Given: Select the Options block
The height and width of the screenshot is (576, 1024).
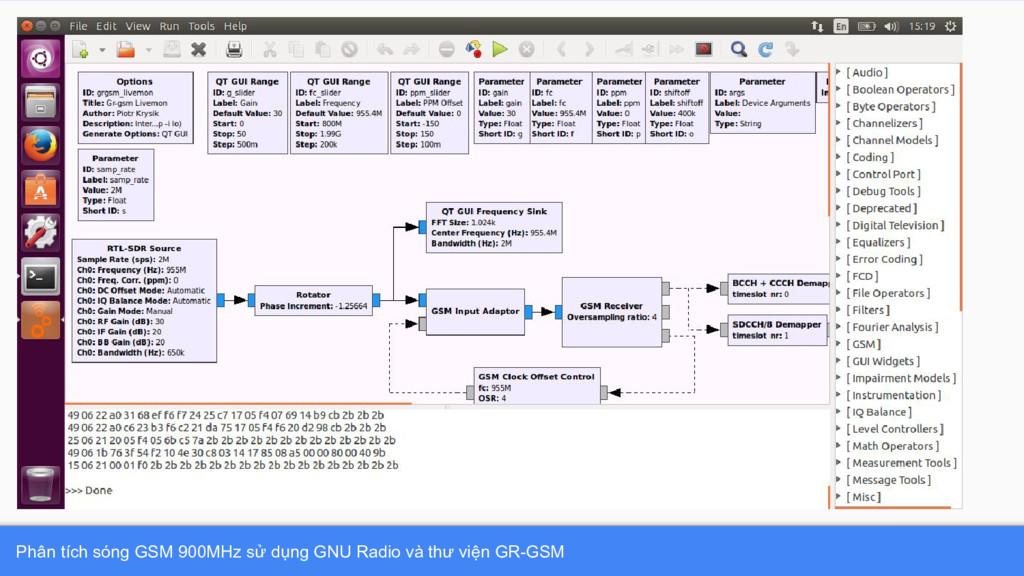Looking at the screenshot, I should coord(135,107).
